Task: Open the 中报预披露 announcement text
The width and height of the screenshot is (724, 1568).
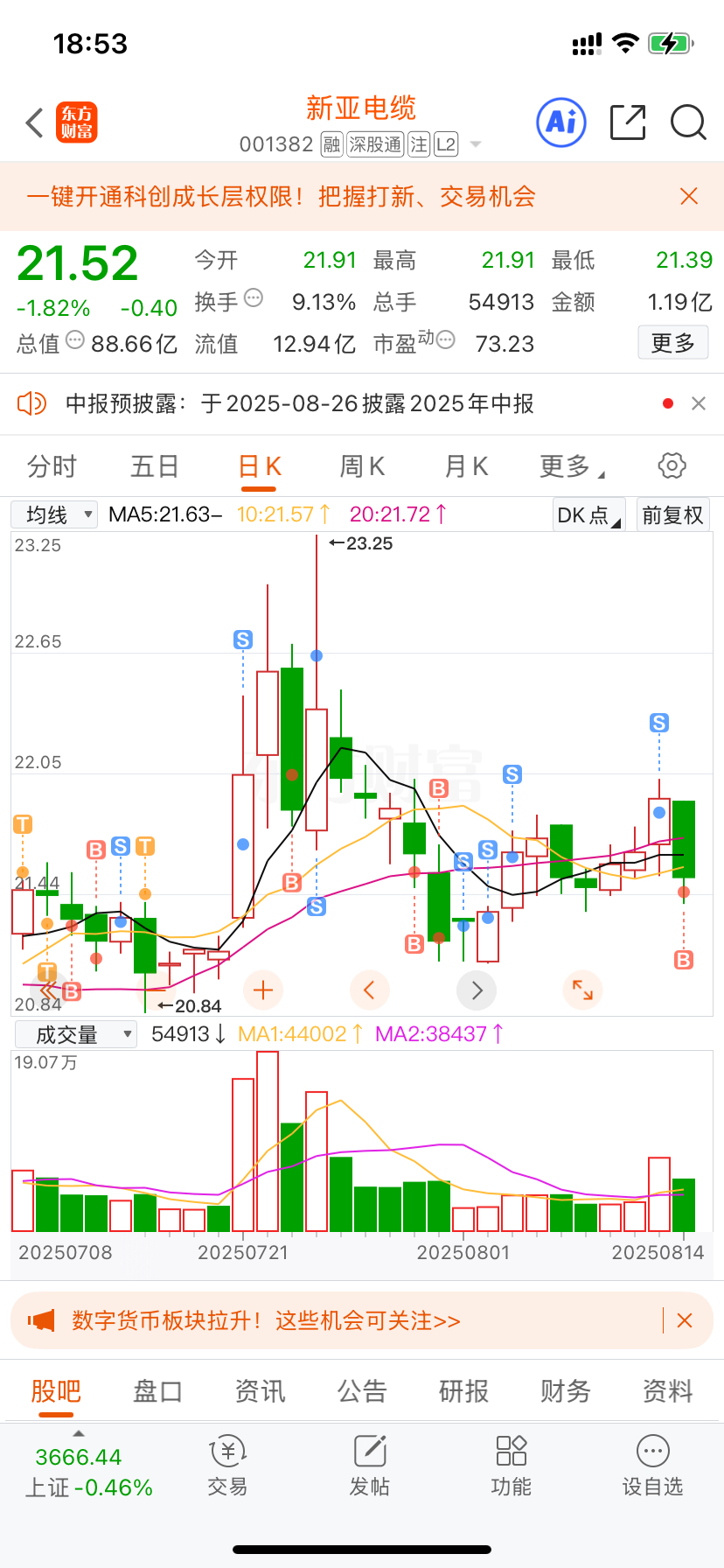Action: point(300,403)
